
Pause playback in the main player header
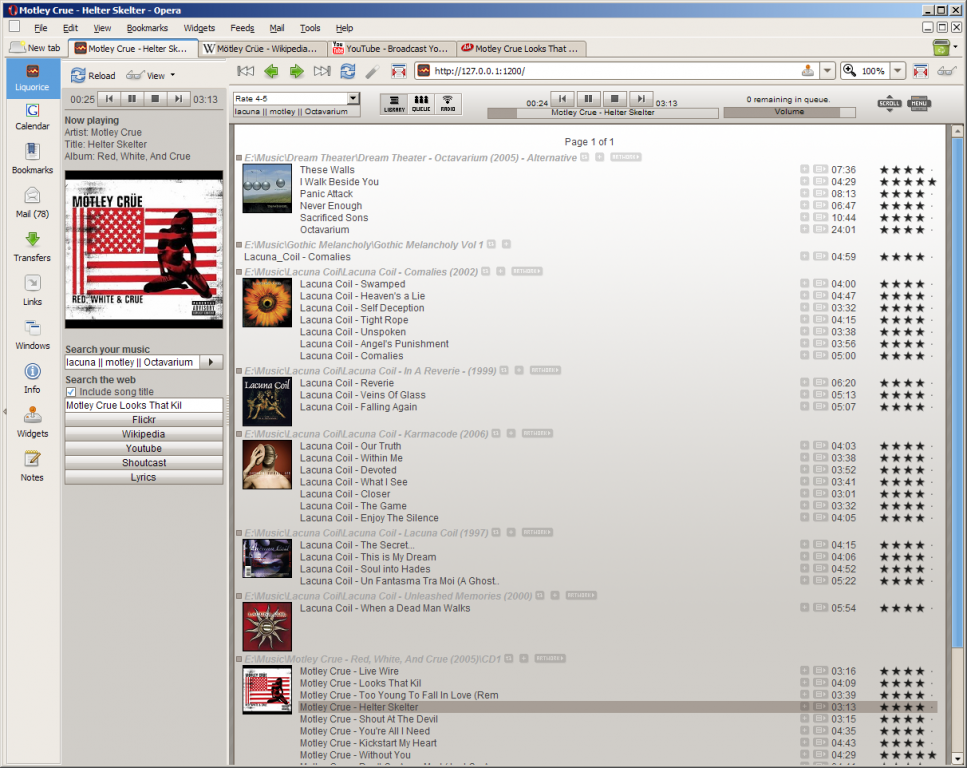point(588,98)
